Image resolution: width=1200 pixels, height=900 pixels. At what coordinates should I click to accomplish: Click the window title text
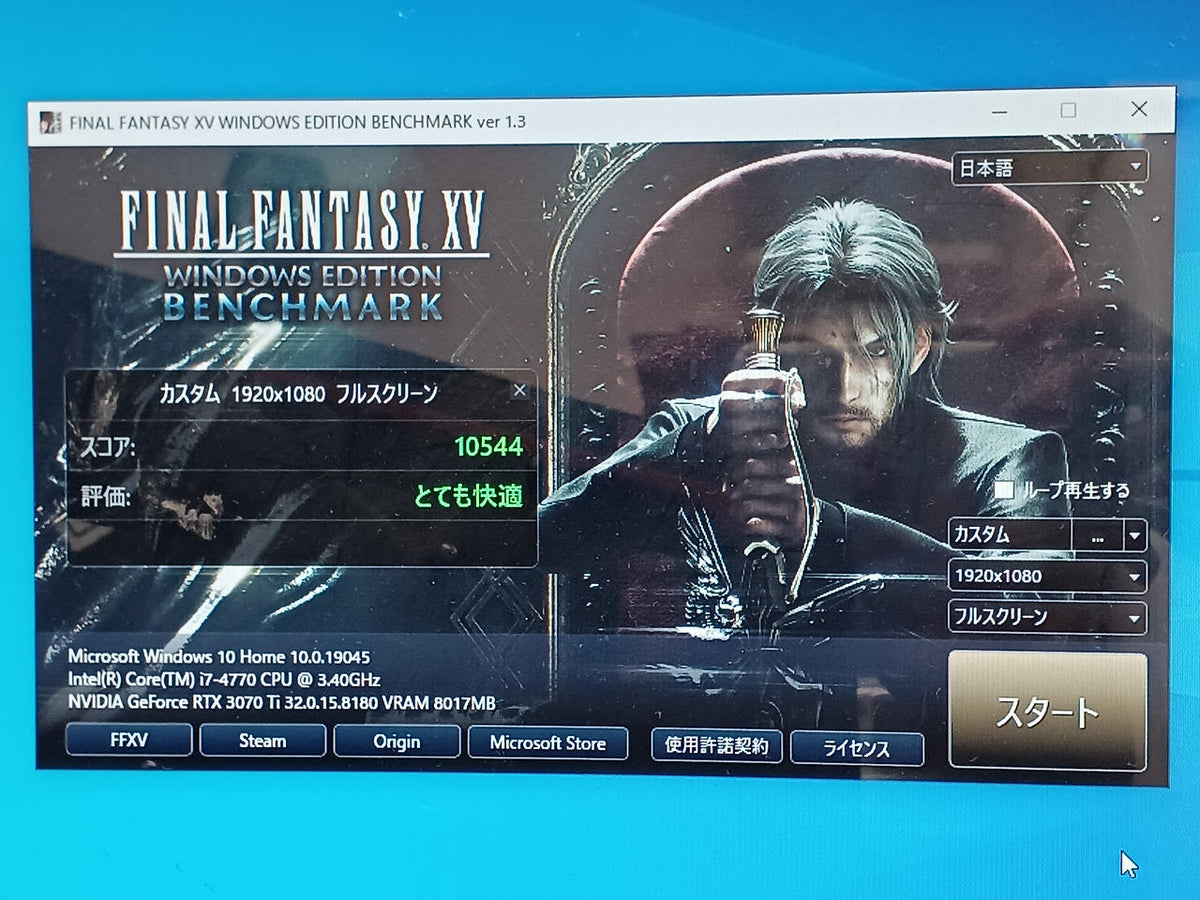(x=297, y=122)
